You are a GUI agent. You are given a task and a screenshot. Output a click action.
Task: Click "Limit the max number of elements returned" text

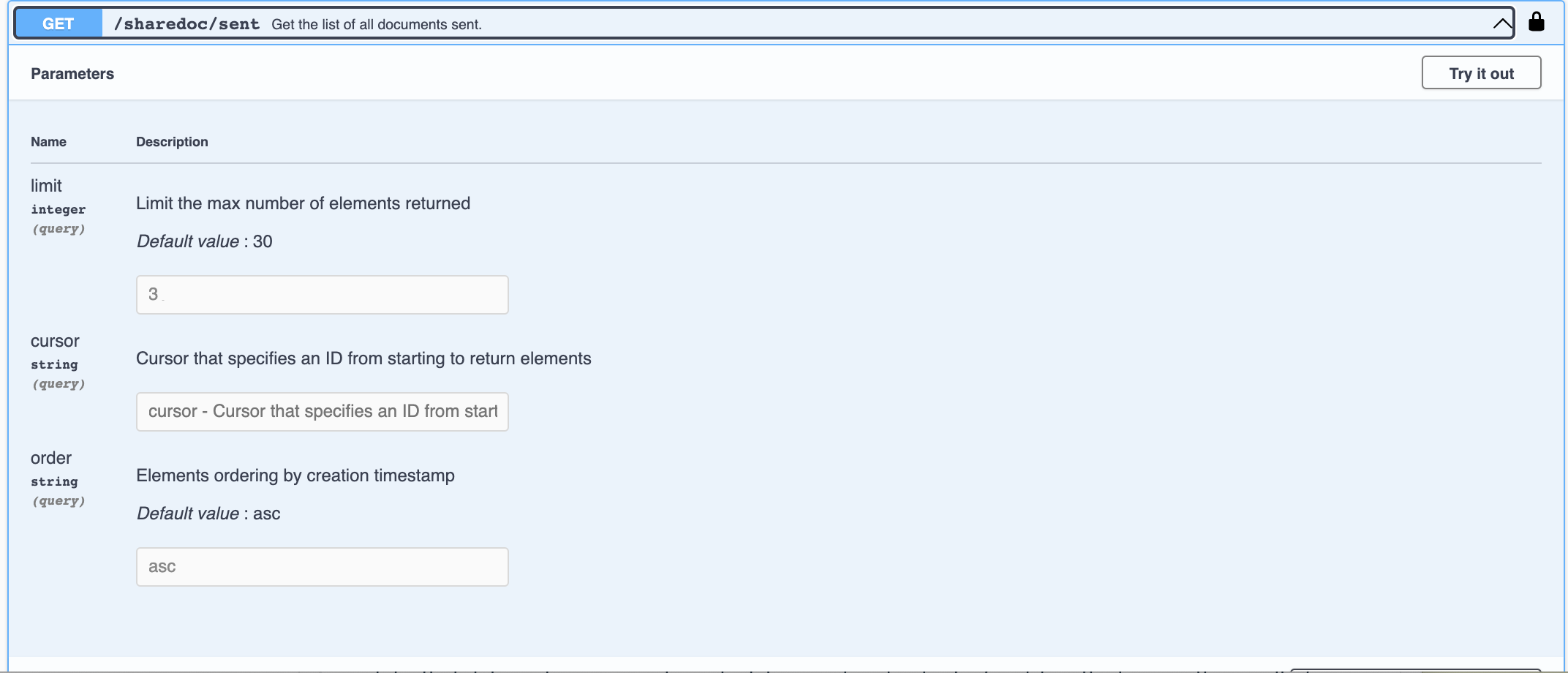pos(303,203)
